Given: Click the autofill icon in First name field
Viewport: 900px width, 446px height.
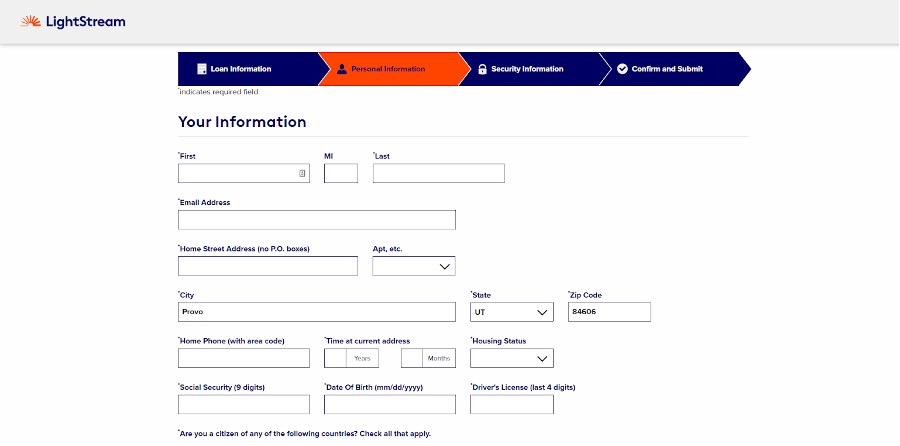Looking at the screenshot, I should [x=302, y=173].
